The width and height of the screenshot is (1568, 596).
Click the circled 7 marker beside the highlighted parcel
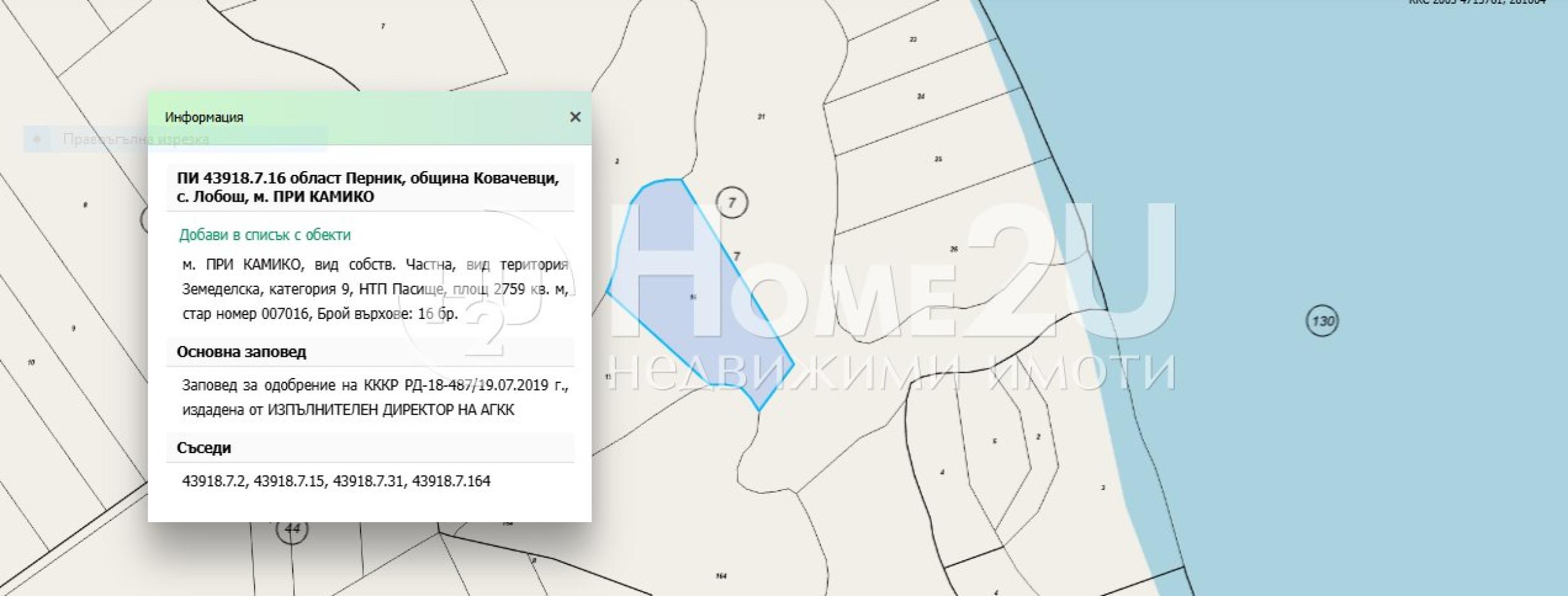(731, 202)
